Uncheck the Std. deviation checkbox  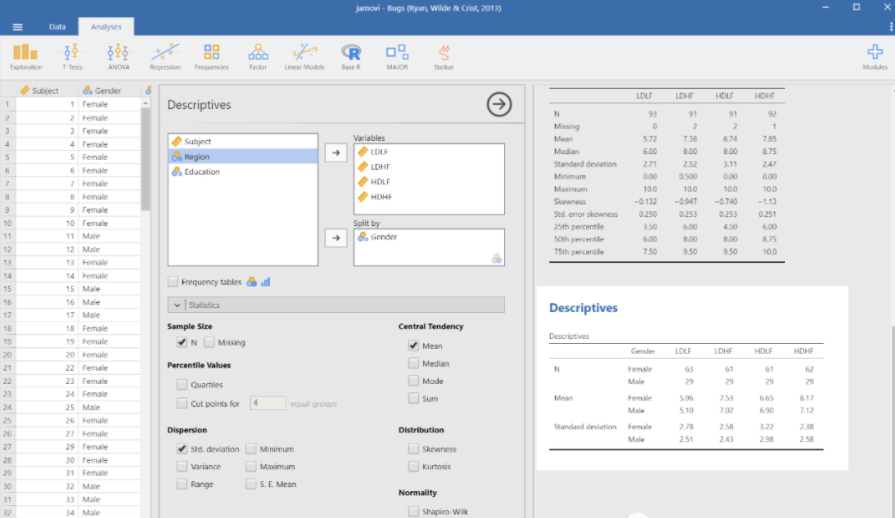click(x=182, y=449)
